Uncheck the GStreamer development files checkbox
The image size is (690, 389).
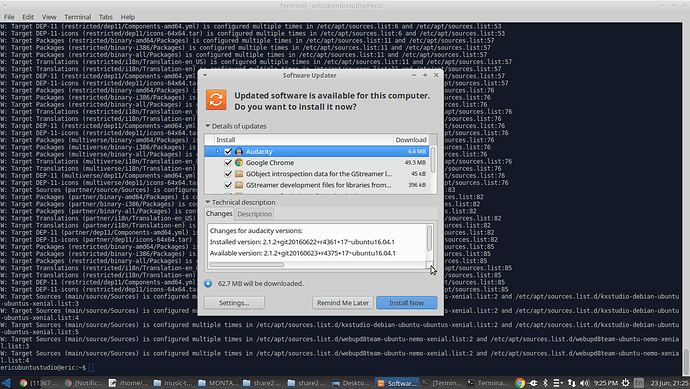(x=228, y=185)
